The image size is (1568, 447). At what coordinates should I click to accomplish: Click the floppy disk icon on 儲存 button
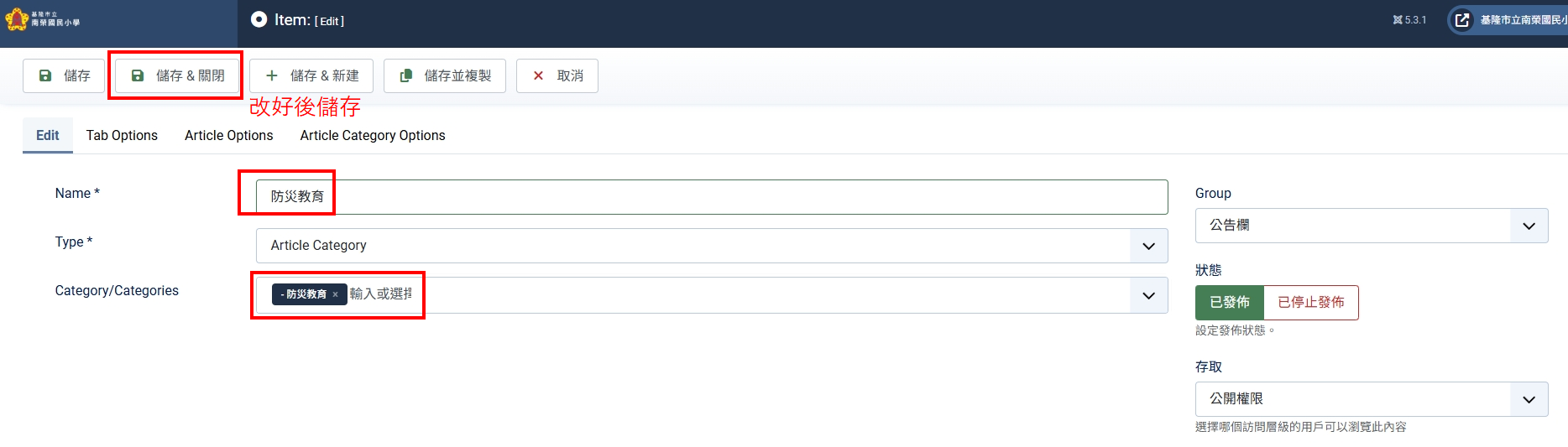pyautogui.click(x=46, y=75)
